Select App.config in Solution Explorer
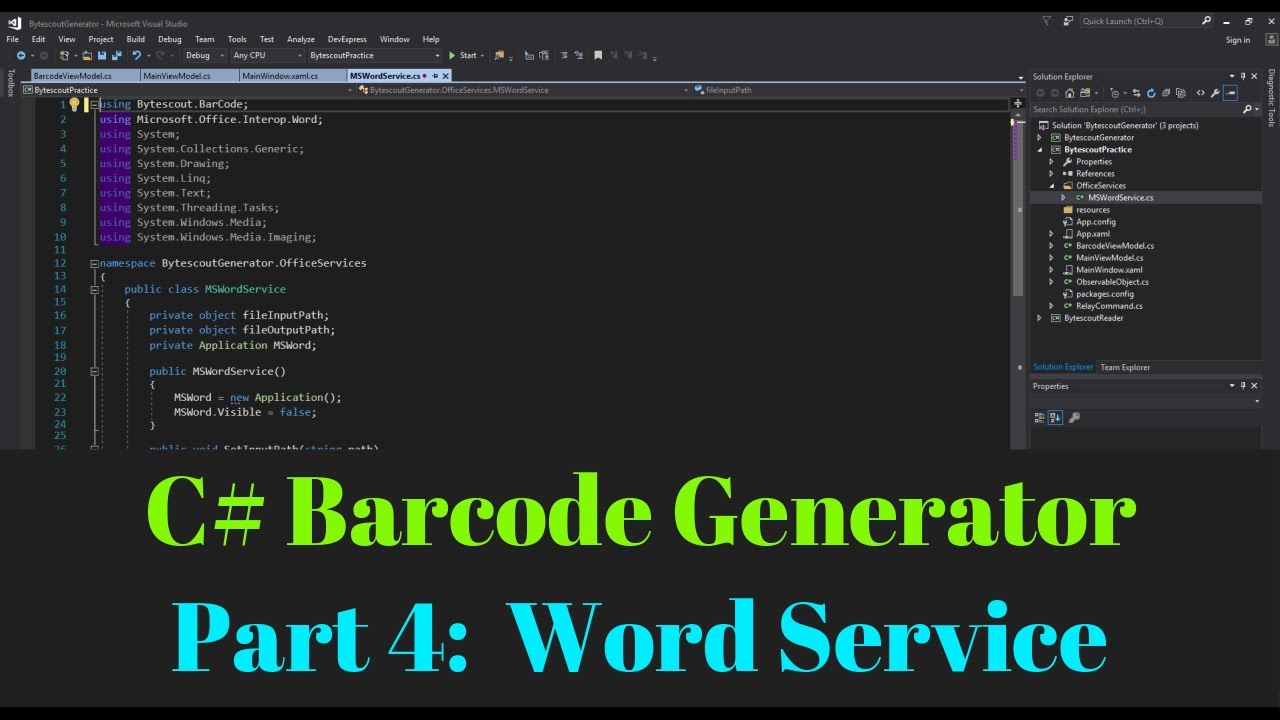Image resolution: width=1280 pixels, height=720 pixels. 1095,221
